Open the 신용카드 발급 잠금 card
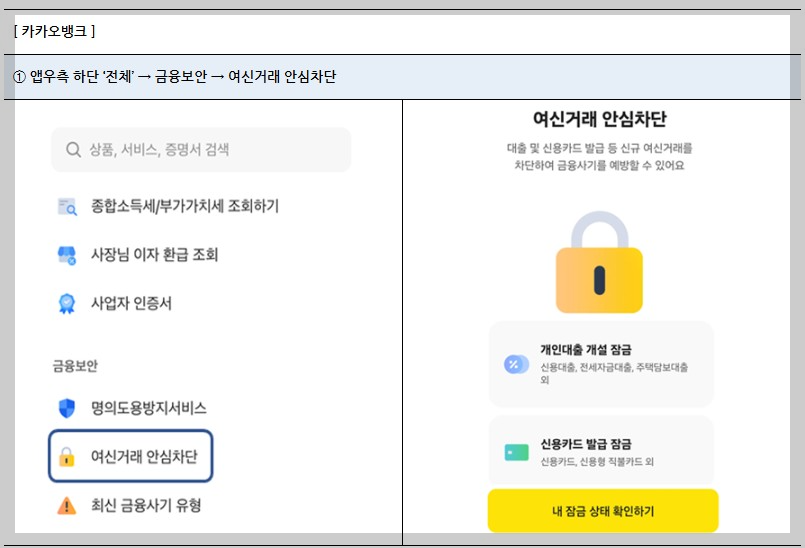805x548 pixels. pos(601,450)
